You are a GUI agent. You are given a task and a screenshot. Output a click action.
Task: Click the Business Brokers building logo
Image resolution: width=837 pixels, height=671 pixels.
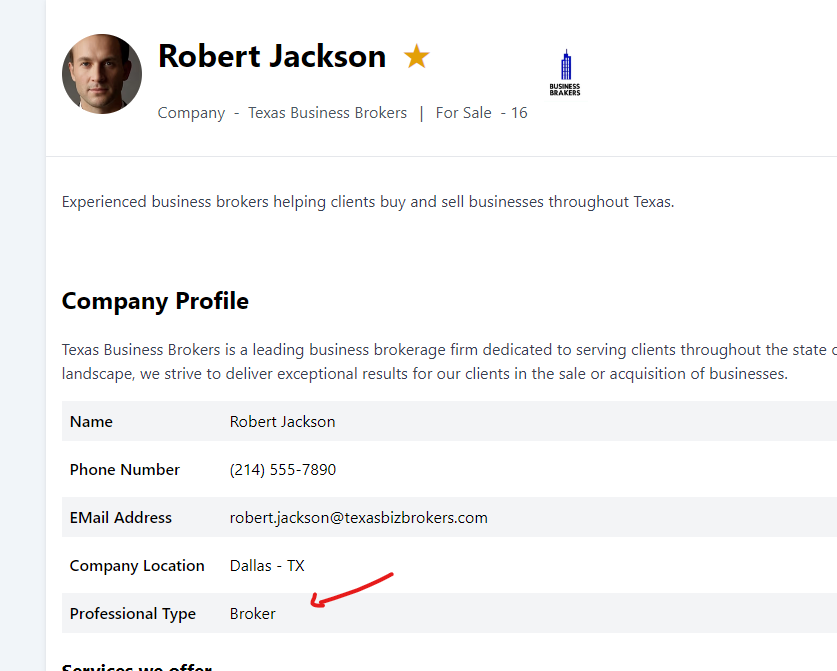565,73
